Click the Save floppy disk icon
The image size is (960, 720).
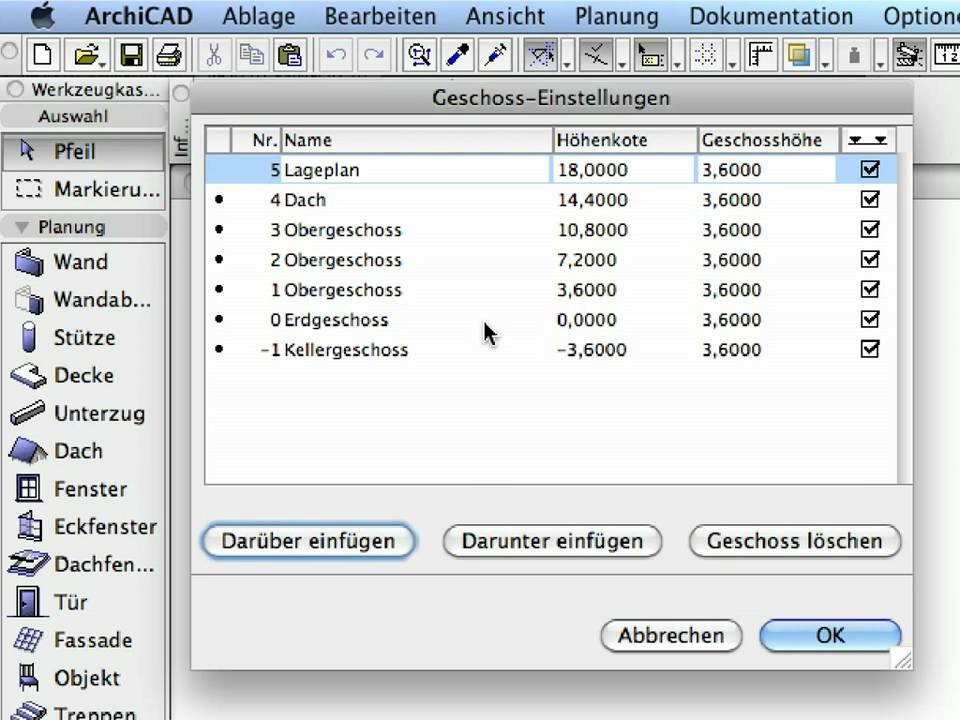131,56
